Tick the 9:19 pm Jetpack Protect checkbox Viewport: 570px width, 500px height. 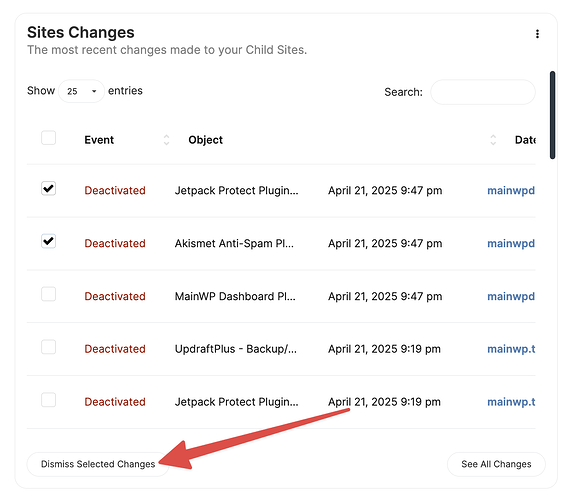tap(48, 400)
